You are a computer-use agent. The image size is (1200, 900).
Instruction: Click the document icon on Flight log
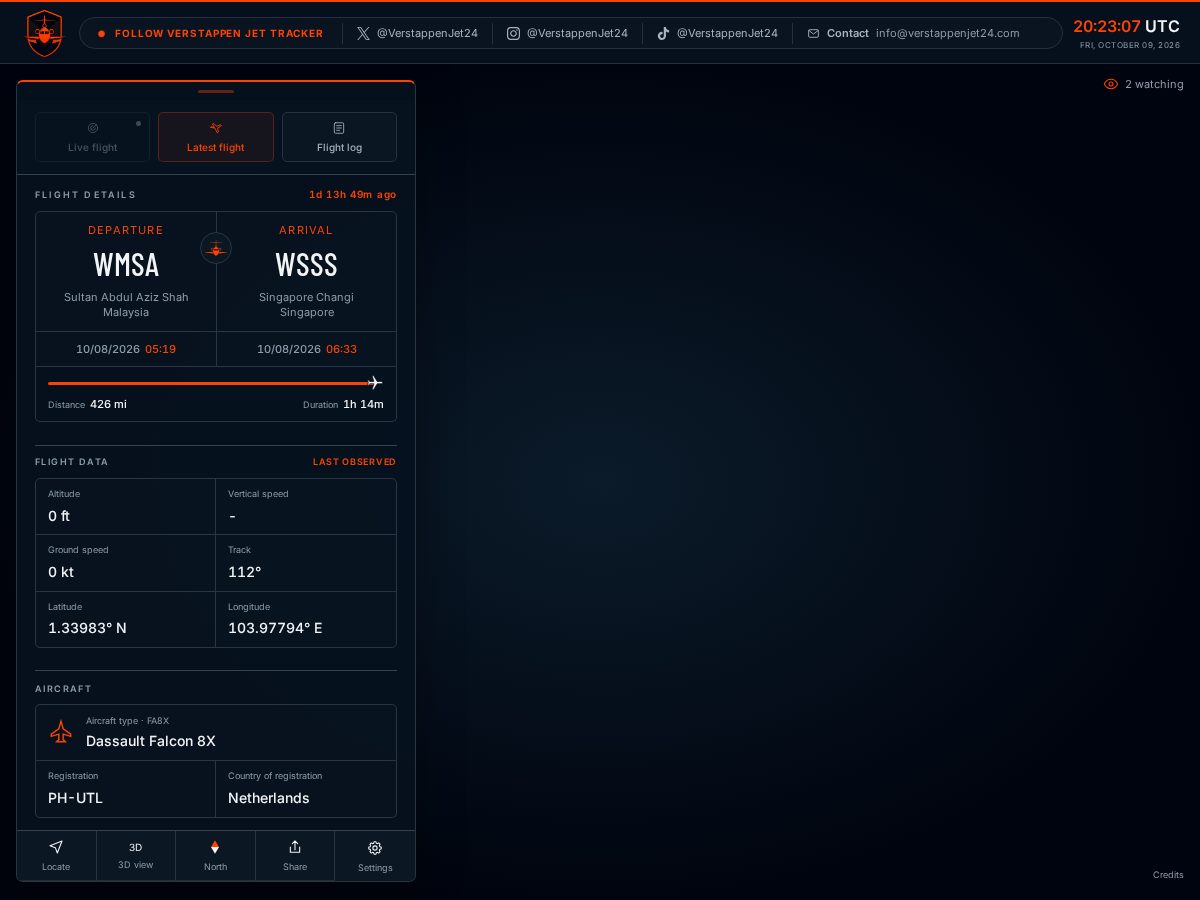click(339, 128)
